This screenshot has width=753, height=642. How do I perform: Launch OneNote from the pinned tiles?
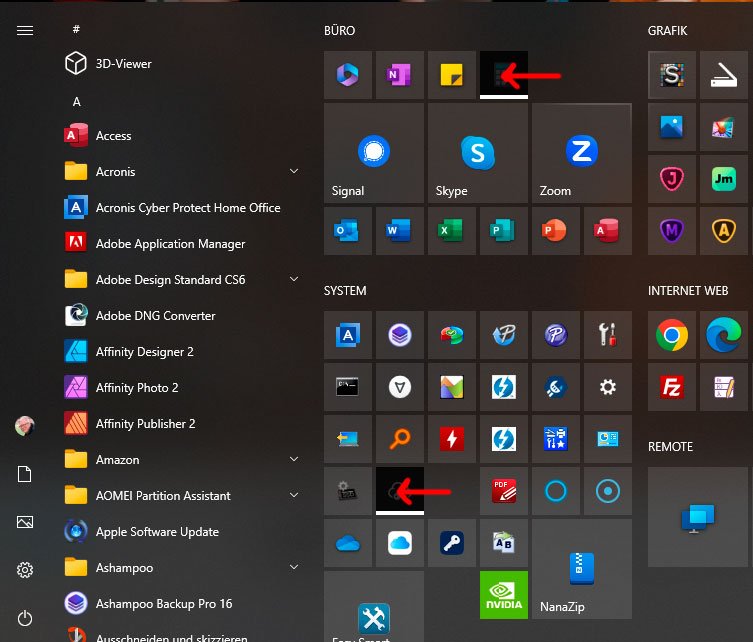400,75
